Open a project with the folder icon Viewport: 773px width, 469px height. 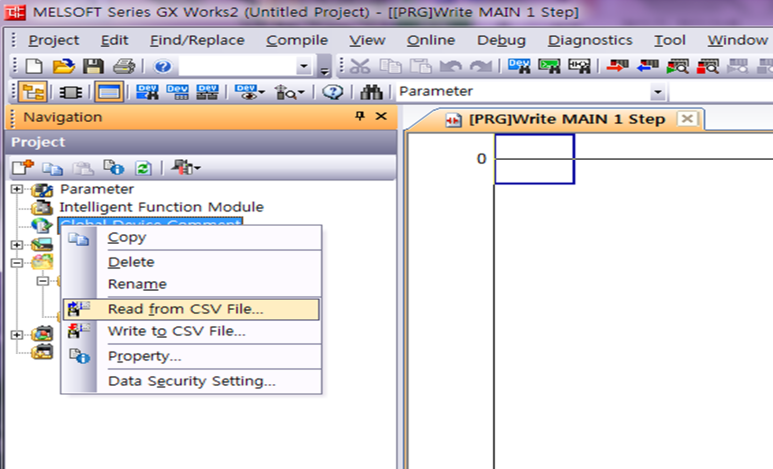point(64,66)
